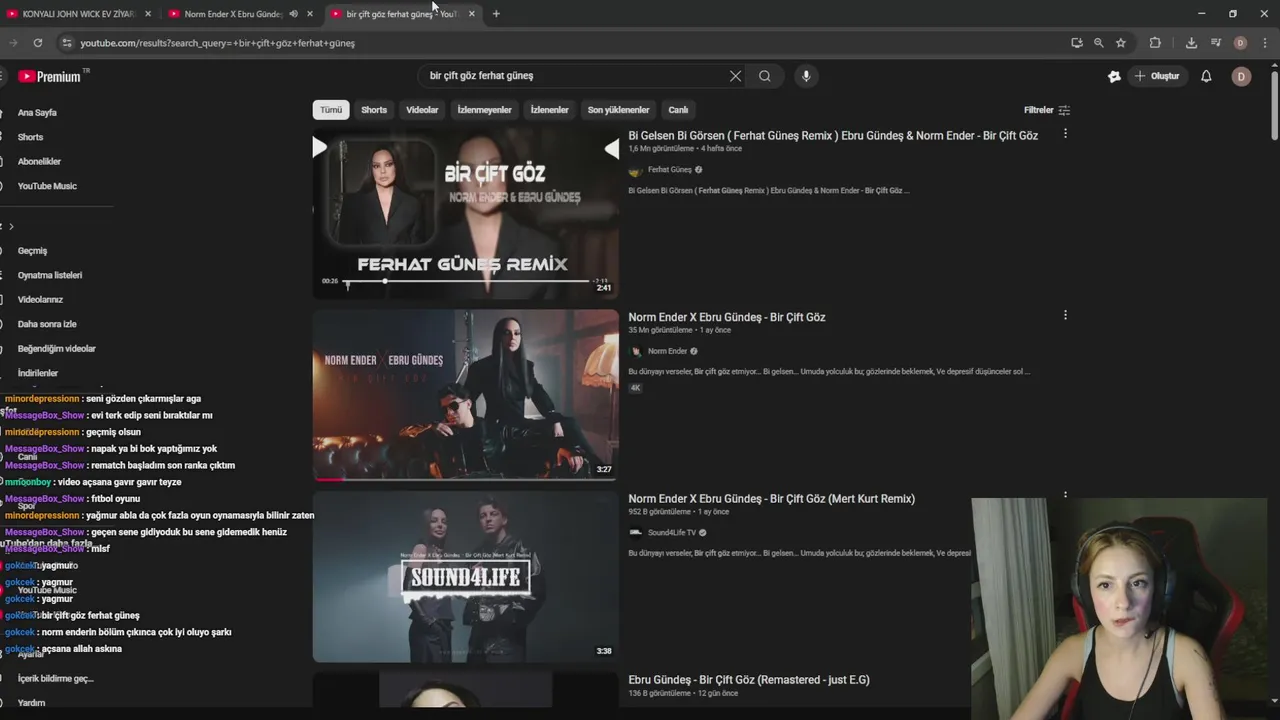Open the Filtreler filter options
The image size is (1280, 720).
coord(1046,110)
